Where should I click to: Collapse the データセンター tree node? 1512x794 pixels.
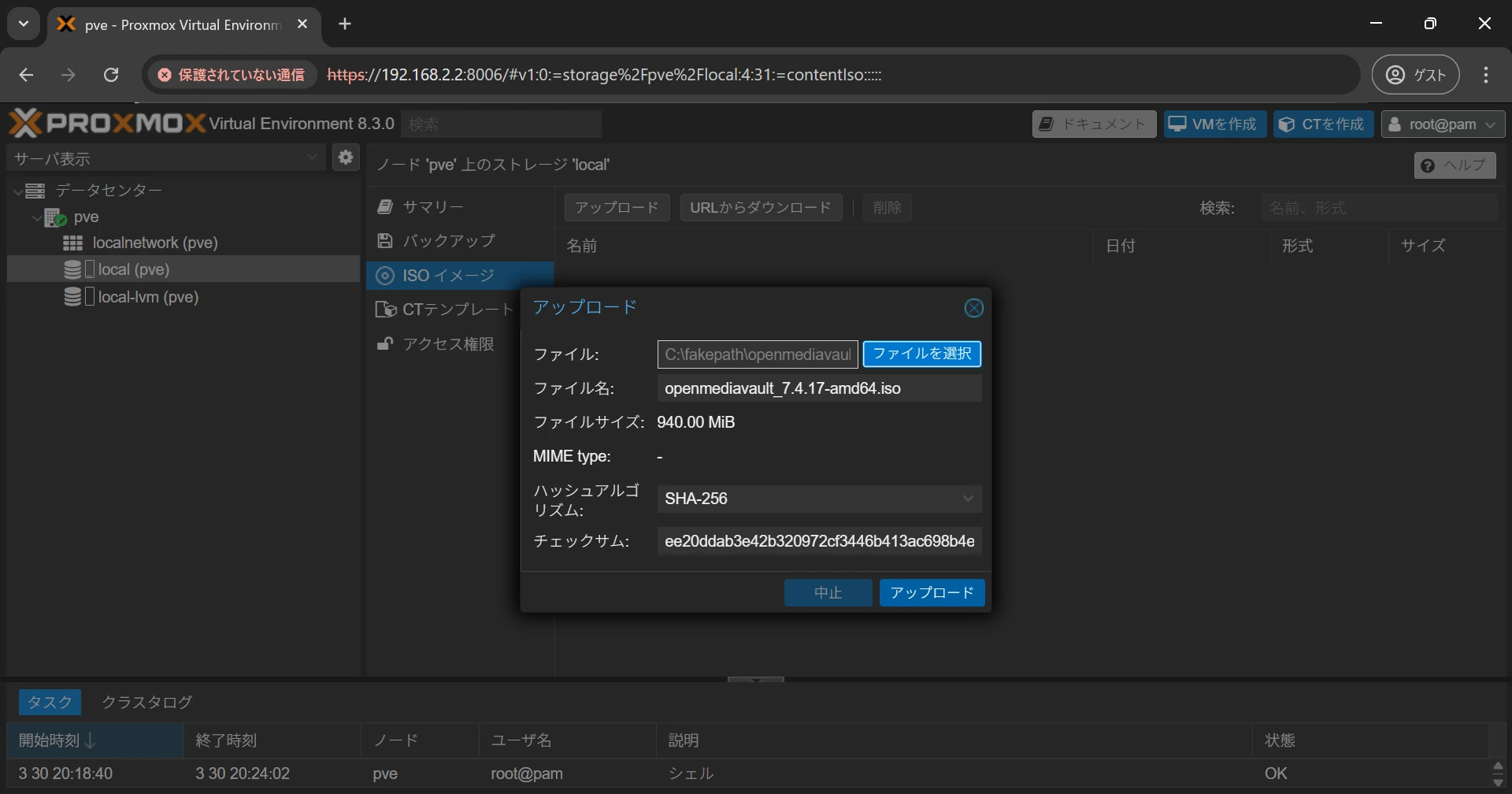[x=17, y=191]
